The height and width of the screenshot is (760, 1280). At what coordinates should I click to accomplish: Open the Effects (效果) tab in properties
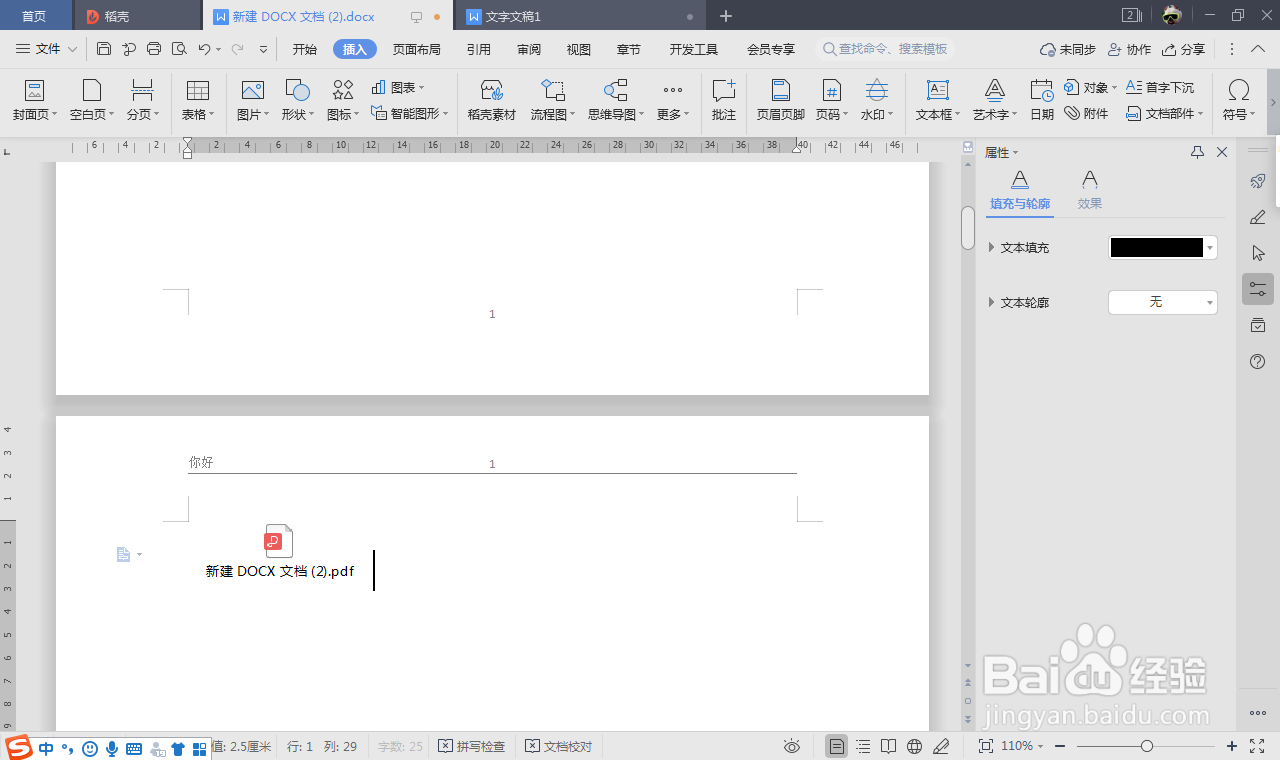tap(1090, 191)
